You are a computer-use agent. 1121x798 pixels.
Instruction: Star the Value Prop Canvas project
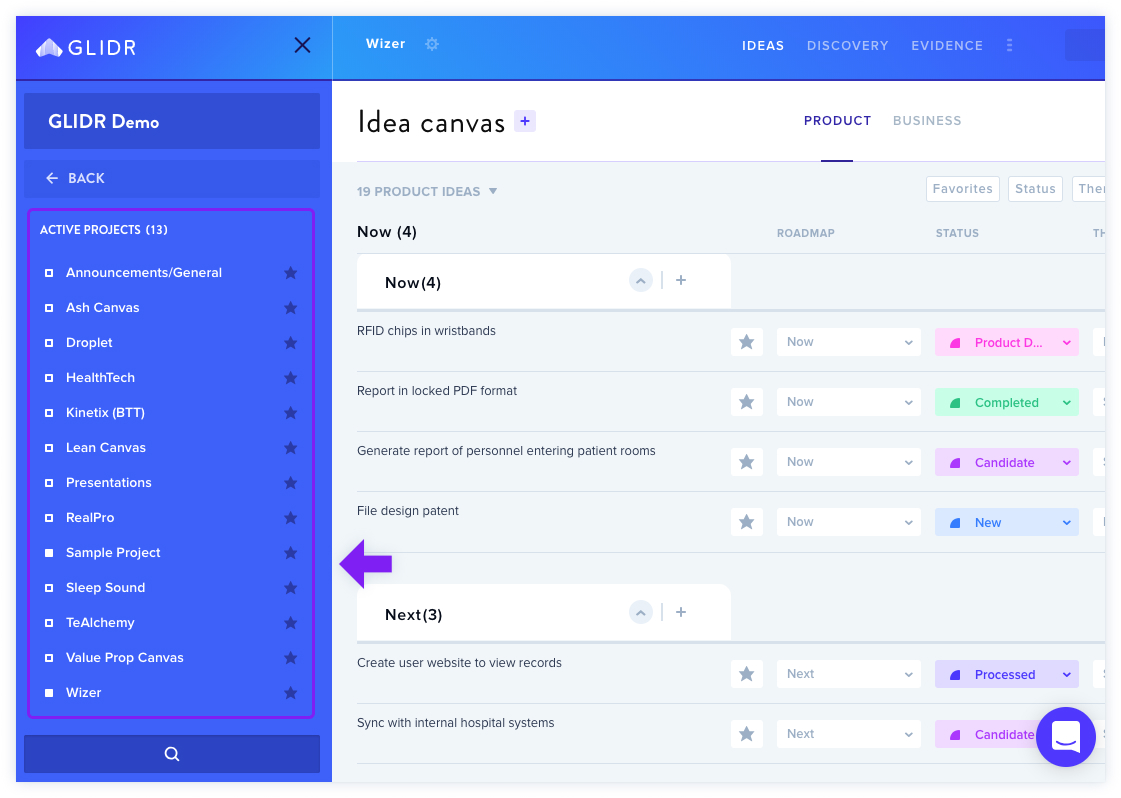tap(290, 658)
